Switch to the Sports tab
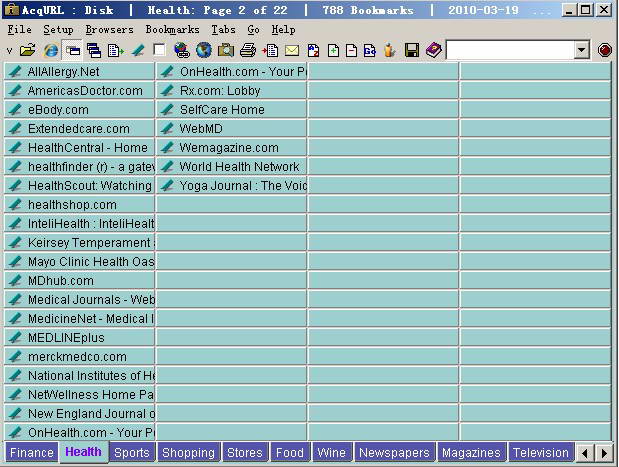 [131, 452]
